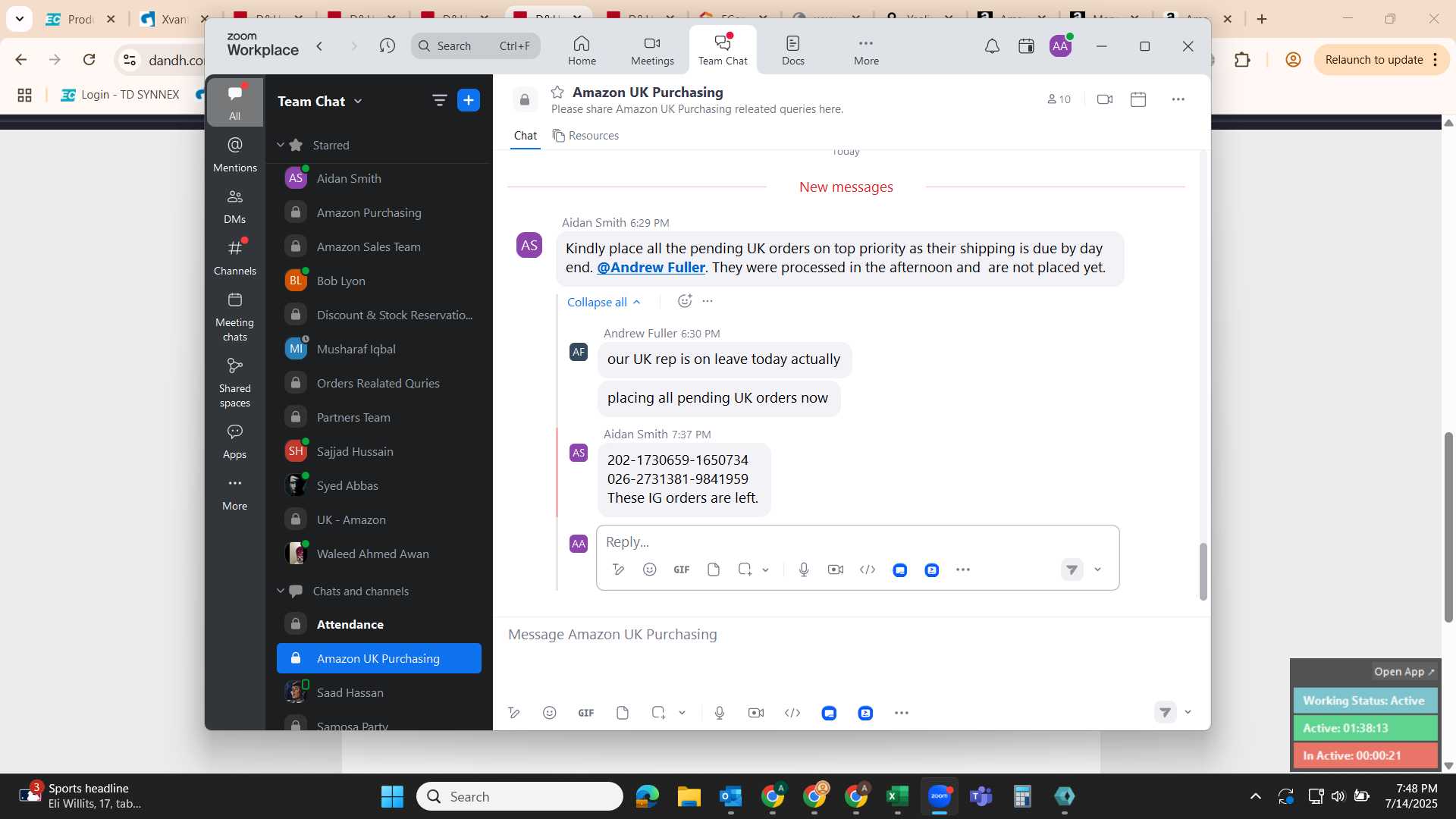Open more options in main message toolbar
The width and height of the screenshot is (1456, 819).
click(x=902, y=713)
